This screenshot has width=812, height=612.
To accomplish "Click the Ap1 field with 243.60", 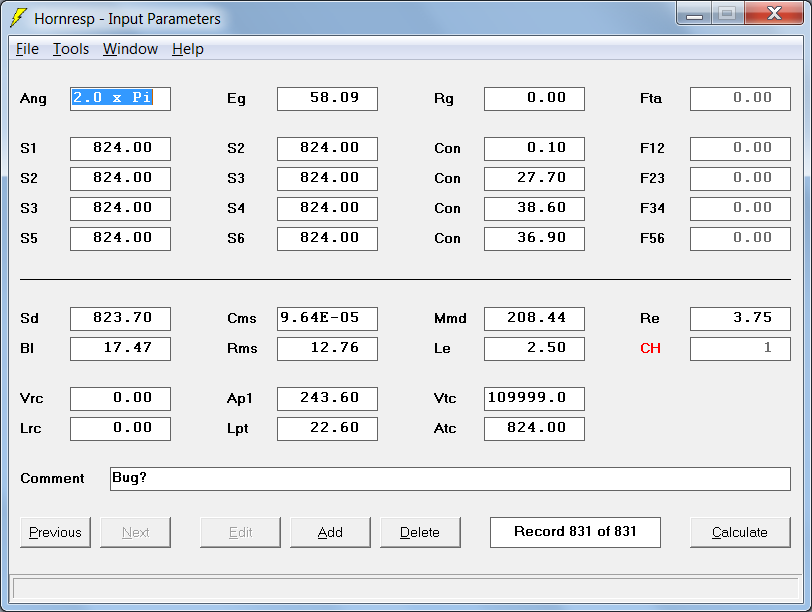I will 327,399.
